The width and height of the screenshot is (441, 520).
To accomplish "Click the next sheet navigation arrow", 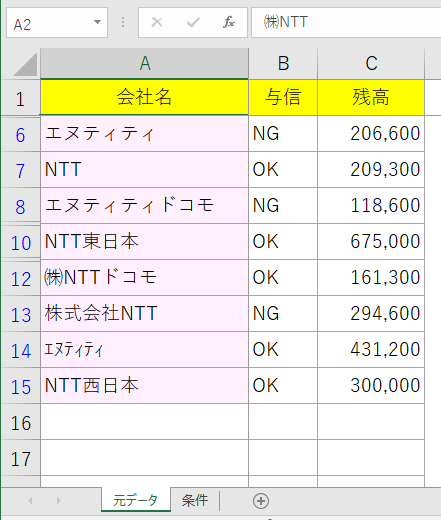I will coord(59,500).
